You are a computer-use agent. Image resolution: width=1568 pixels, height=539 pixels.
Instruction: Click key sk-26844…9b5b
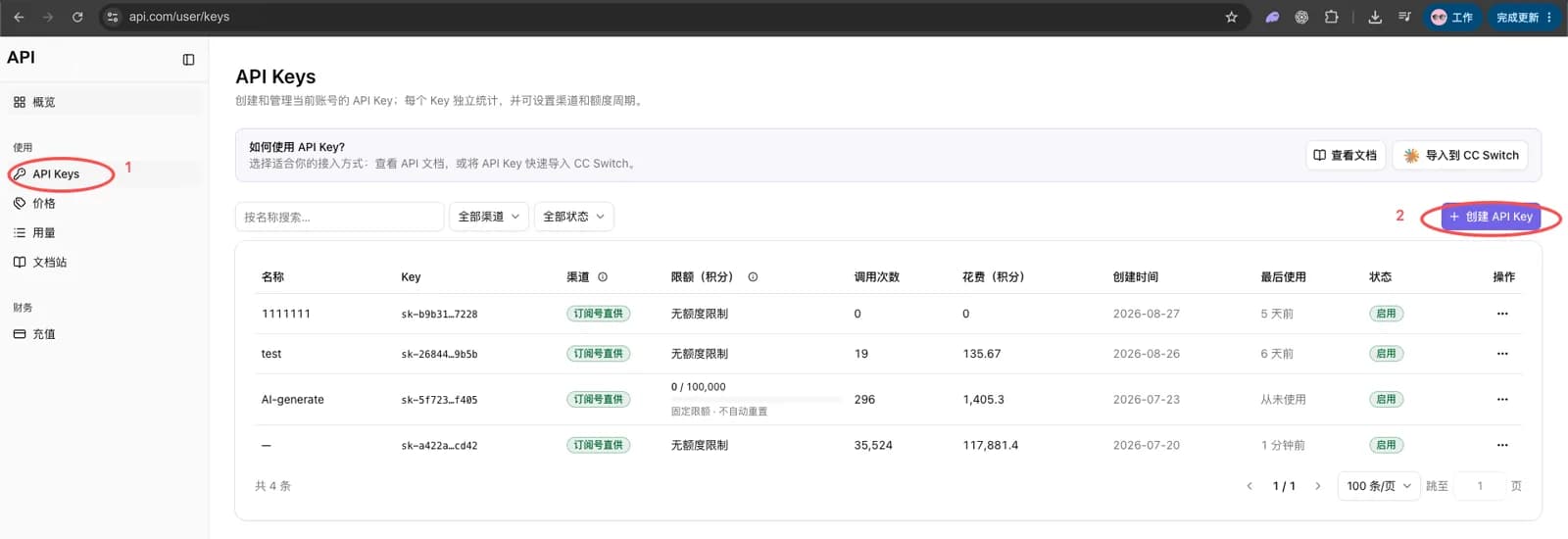439,354
